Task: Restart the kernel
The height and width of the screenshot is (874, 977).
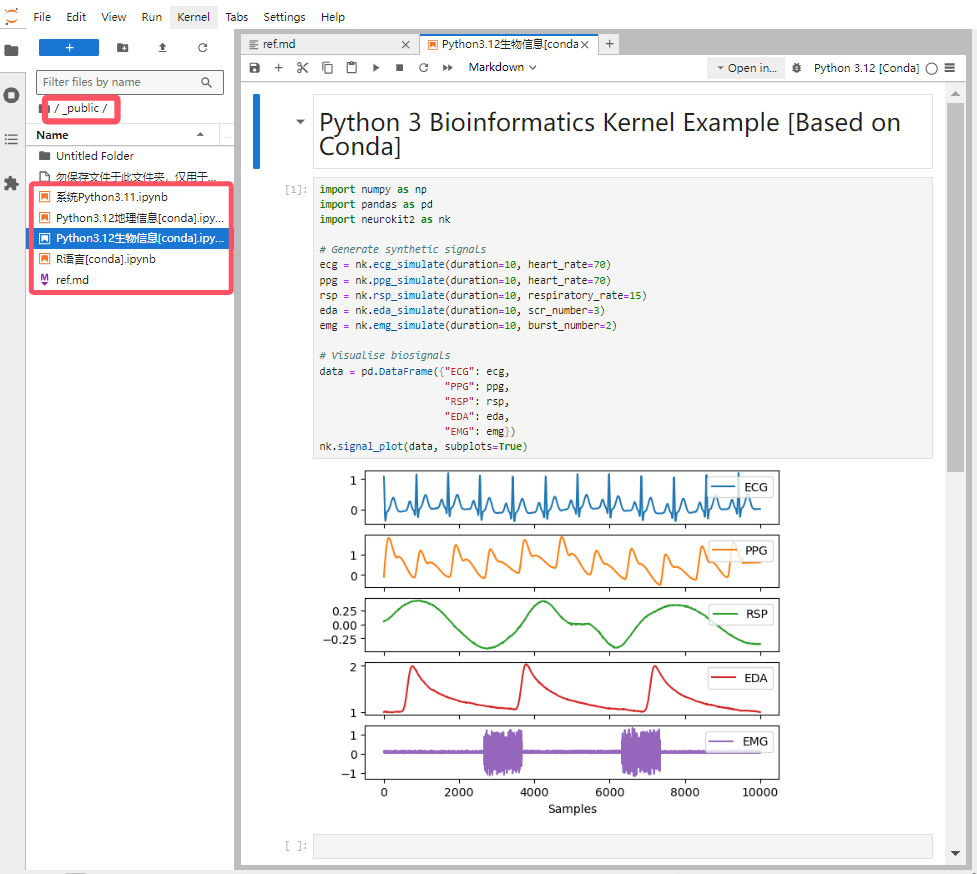Action: pyautogui.click(x=424, y=68)
